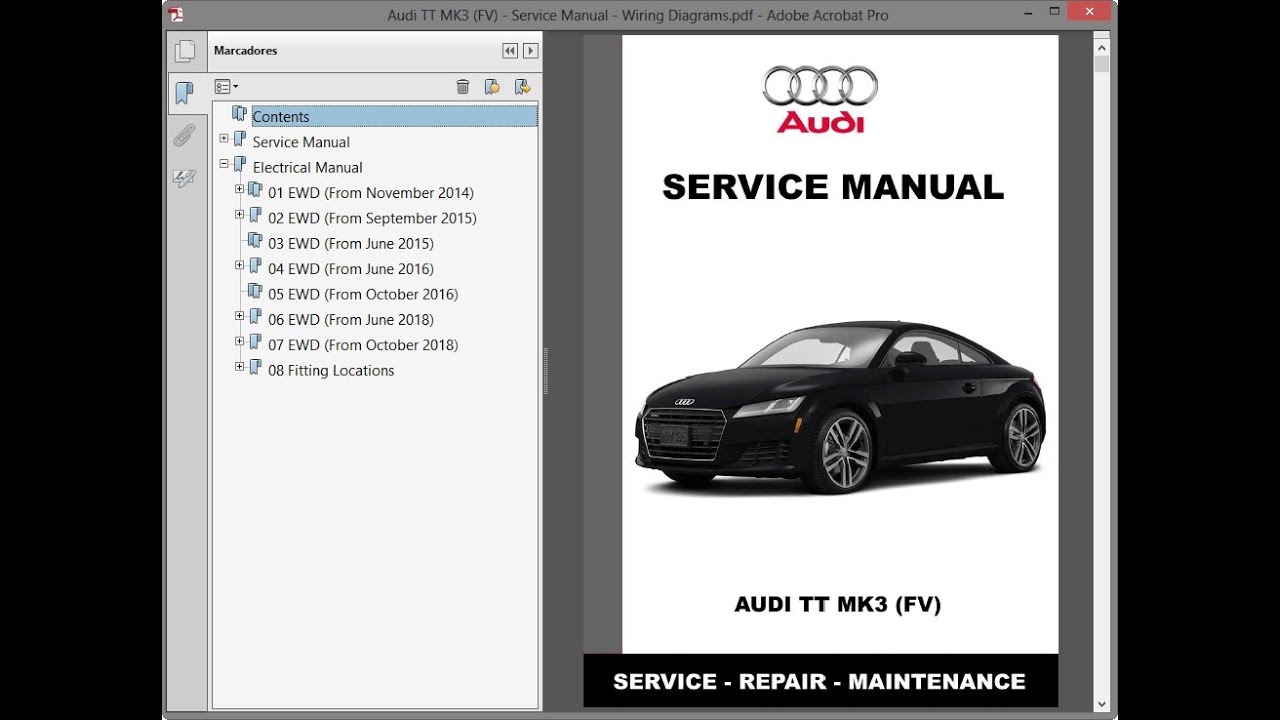
Task: Close the Adobe Acrobat Pro window
Action: click(x=1089, y=12)
